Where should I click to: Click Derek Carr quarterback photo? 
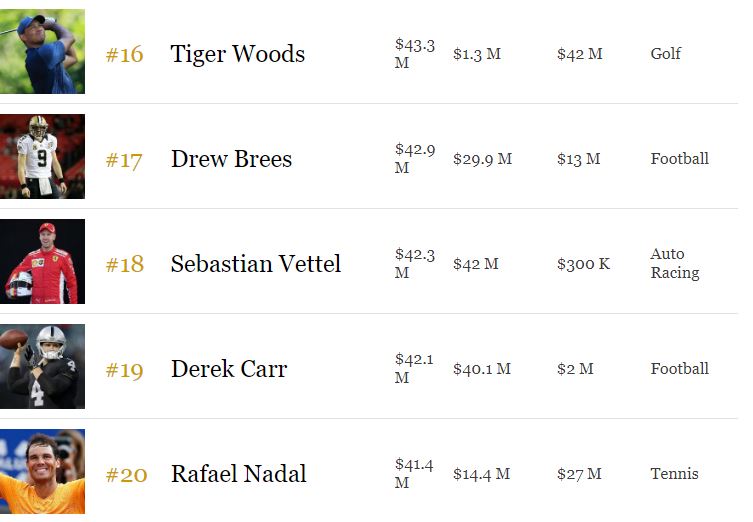coord(42,367)
